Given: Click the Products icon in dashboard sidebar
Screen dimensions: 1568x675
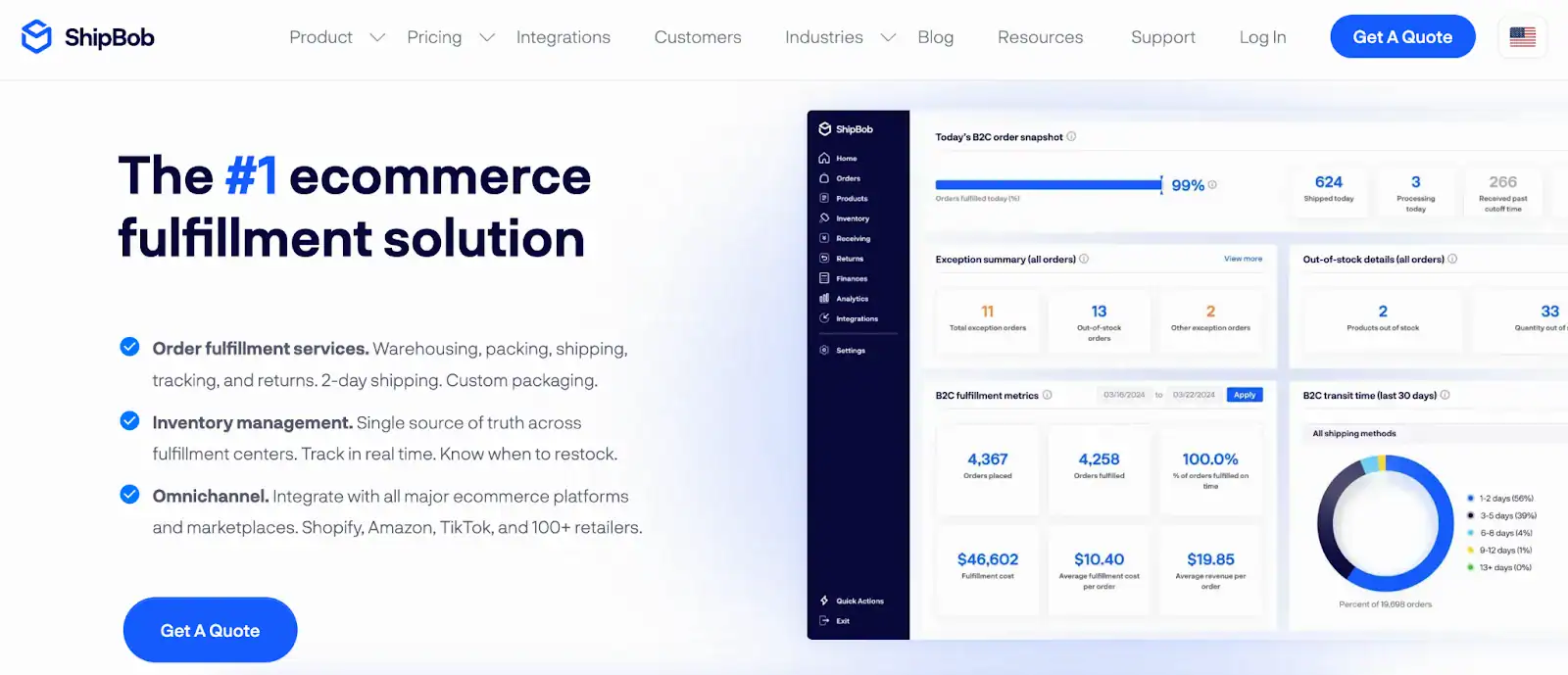Looking at the screenshot, I should (824, 198).
